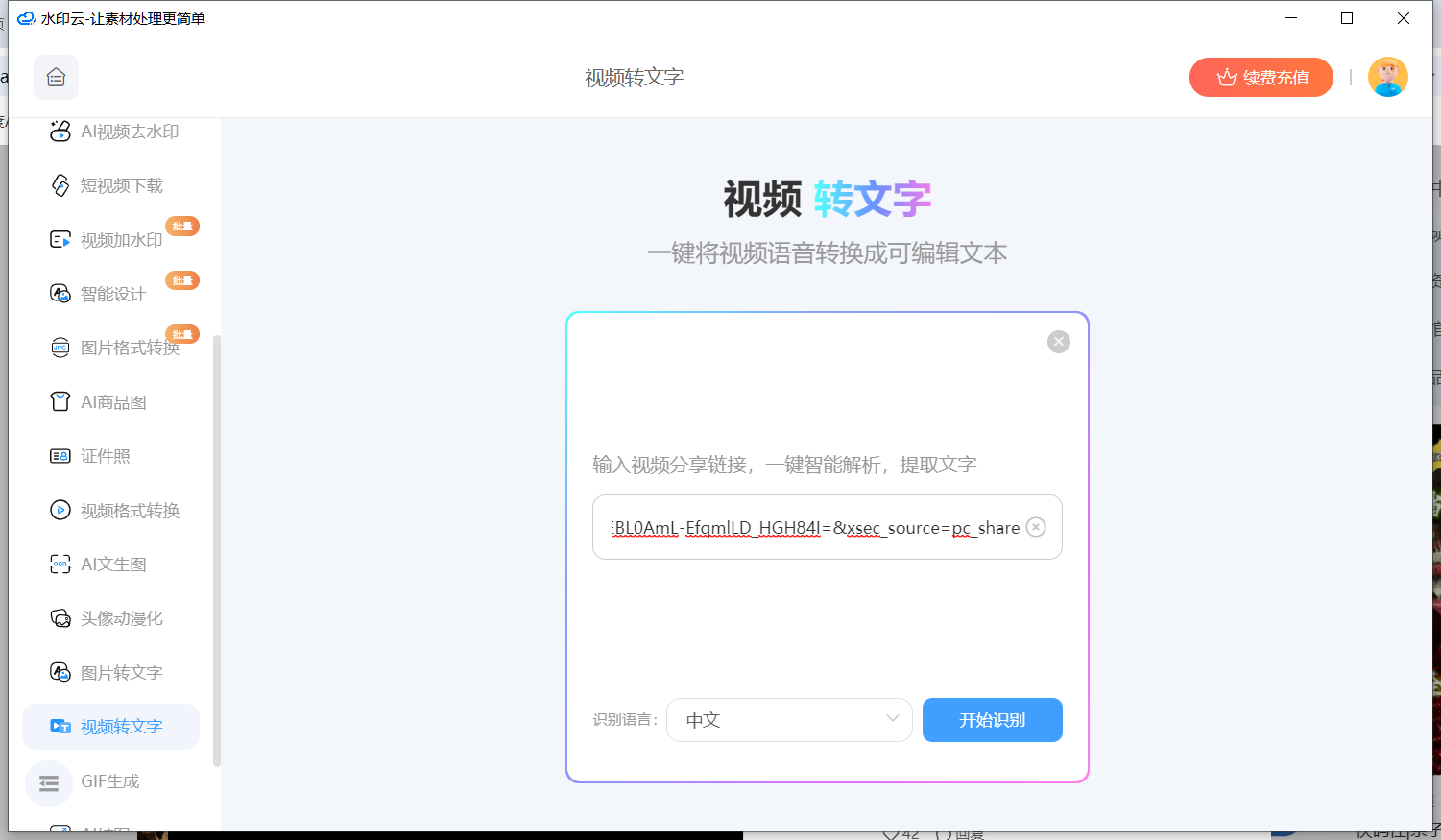Click the 开始识别 start recognition button
The width and height of the screenshot is (1441, 840).
click(992, 720)
